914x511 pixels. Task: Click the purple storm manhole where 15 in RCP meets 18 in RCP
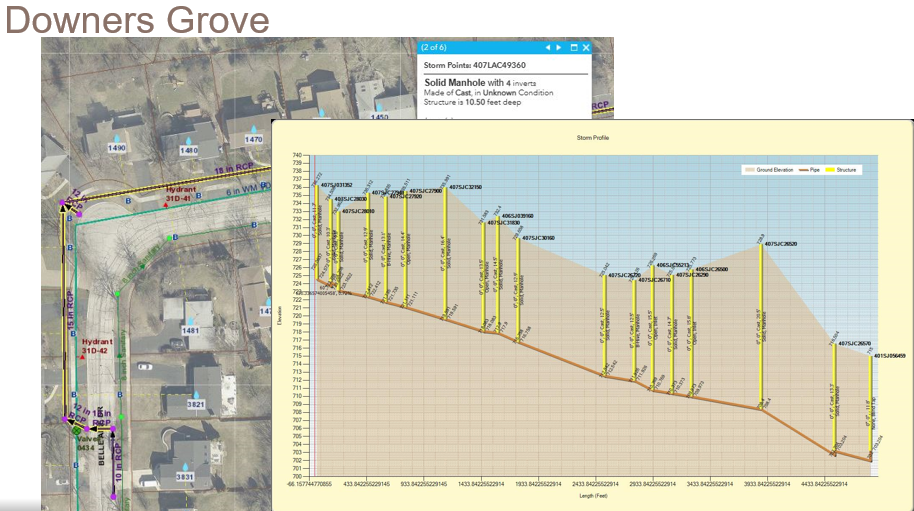coord(62,203)
